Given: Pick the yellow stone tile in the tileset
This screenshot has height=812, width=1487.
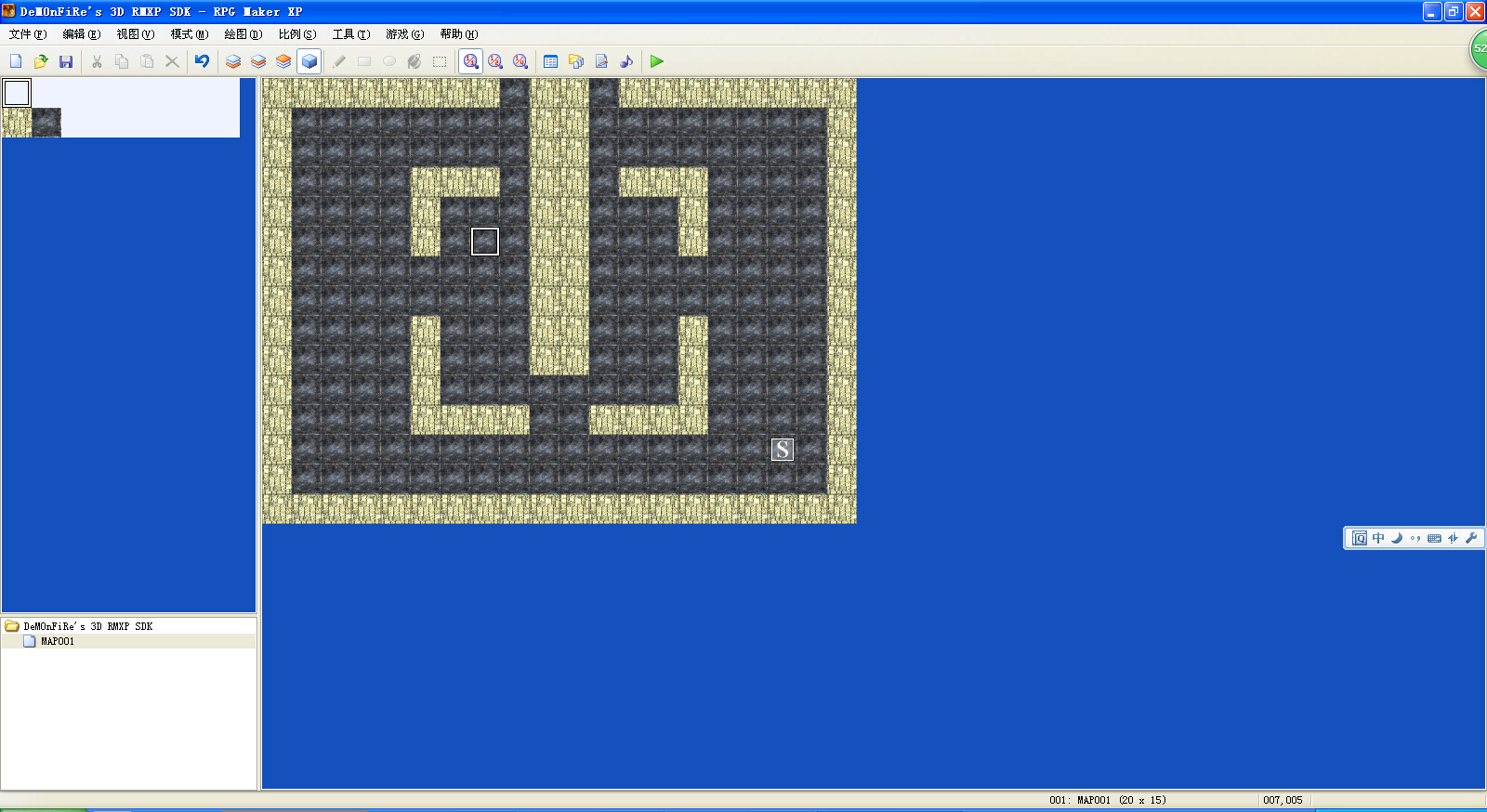Looking at the screenshot, I should click(x=17, y=123).
